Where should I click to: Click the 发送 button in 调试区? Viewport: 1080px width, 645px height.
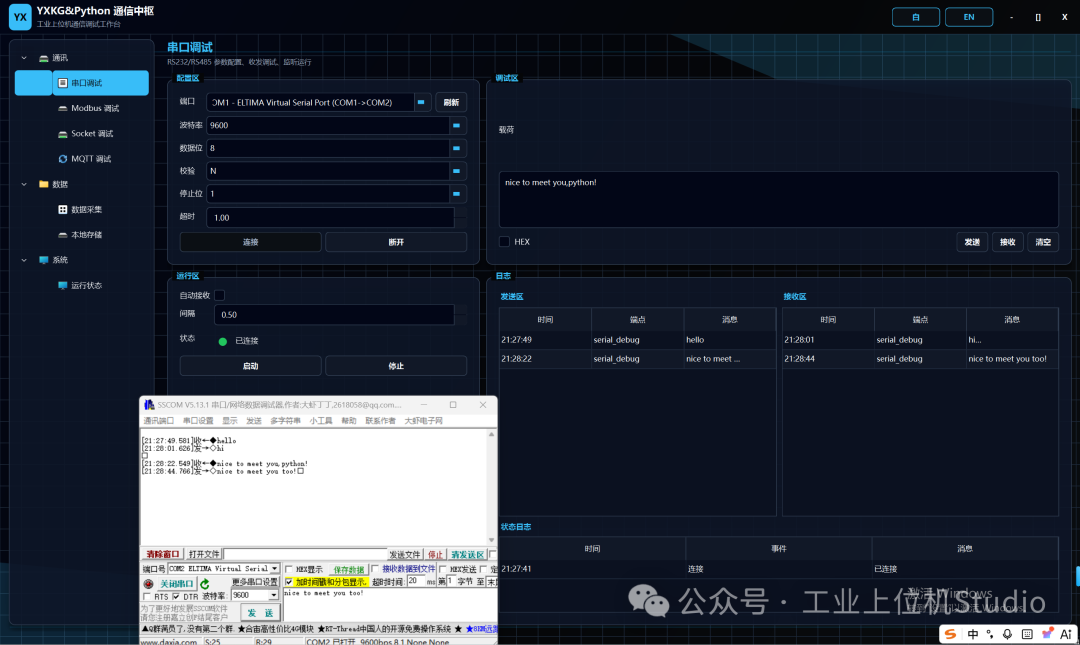[972, 242]
